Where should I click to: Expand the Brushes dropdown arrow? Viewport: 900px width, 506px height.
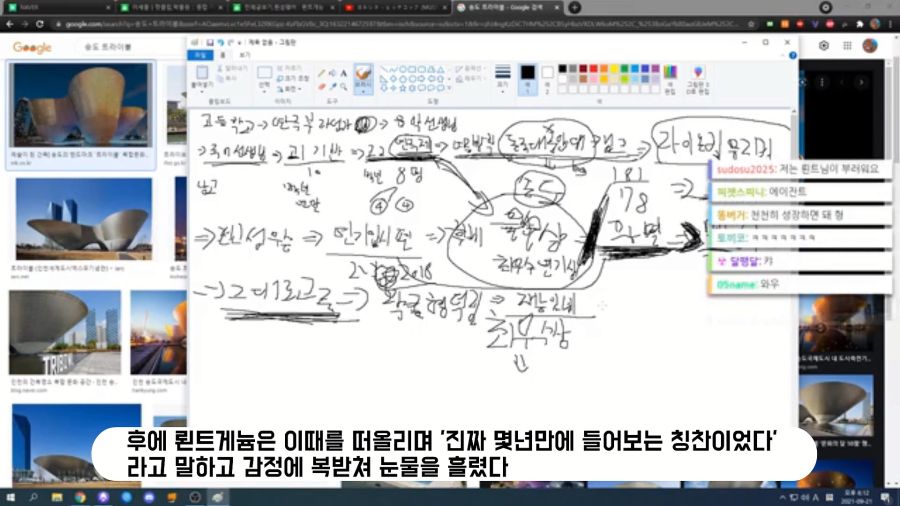pos(363,92)
